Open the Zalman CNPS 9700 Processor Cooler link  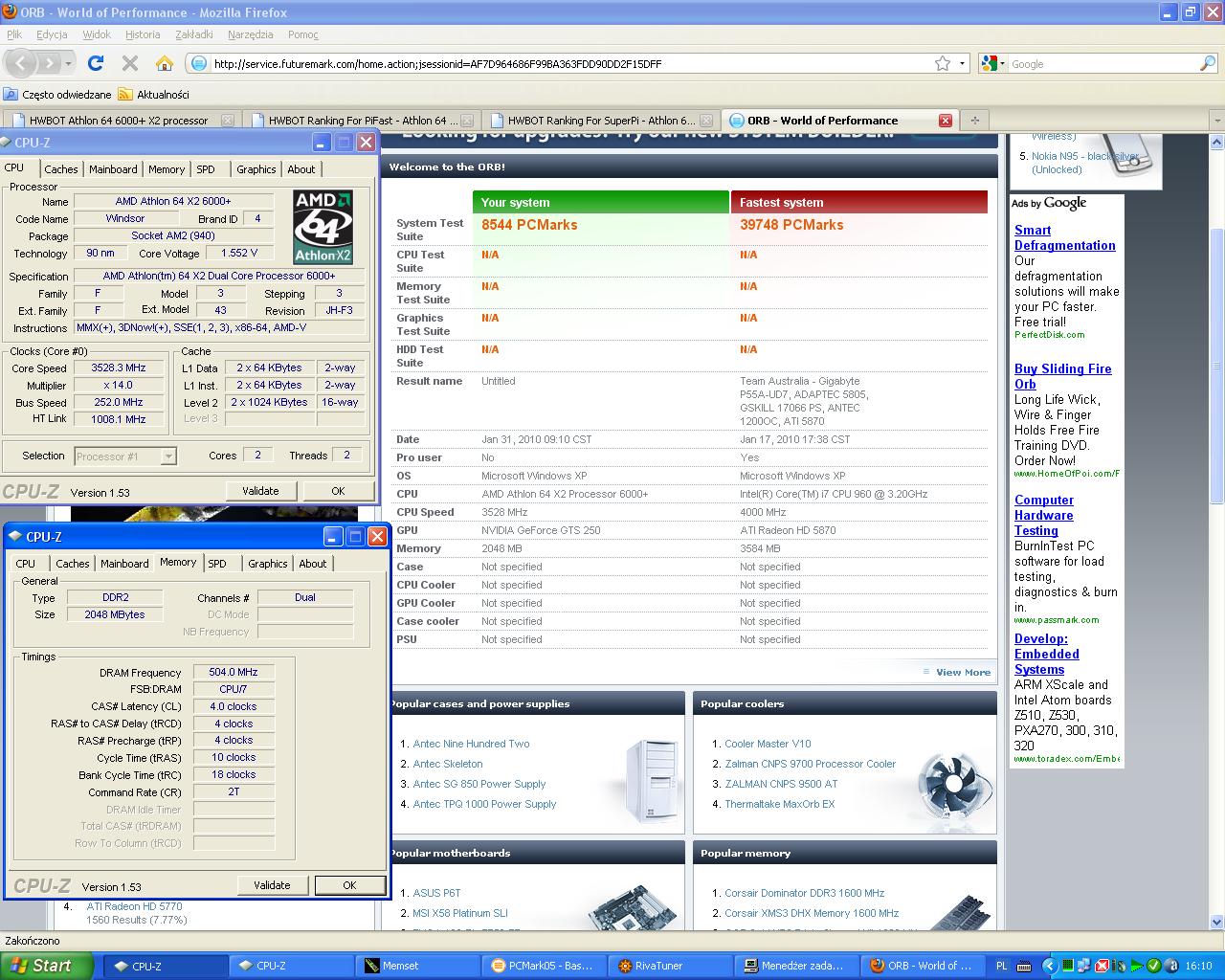pyautogui.click(x=810, y=764)
